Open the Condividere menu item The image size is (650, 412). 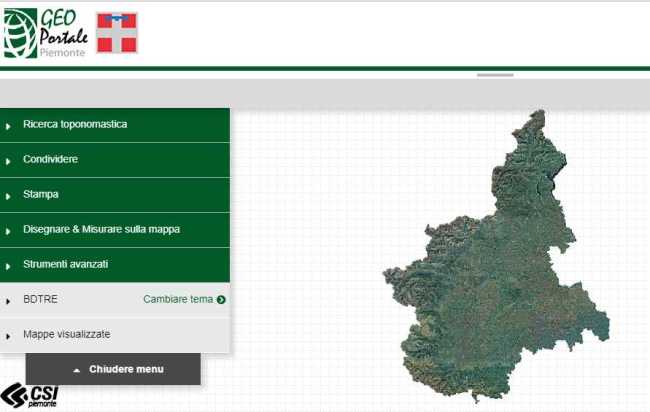pos(50,160)
